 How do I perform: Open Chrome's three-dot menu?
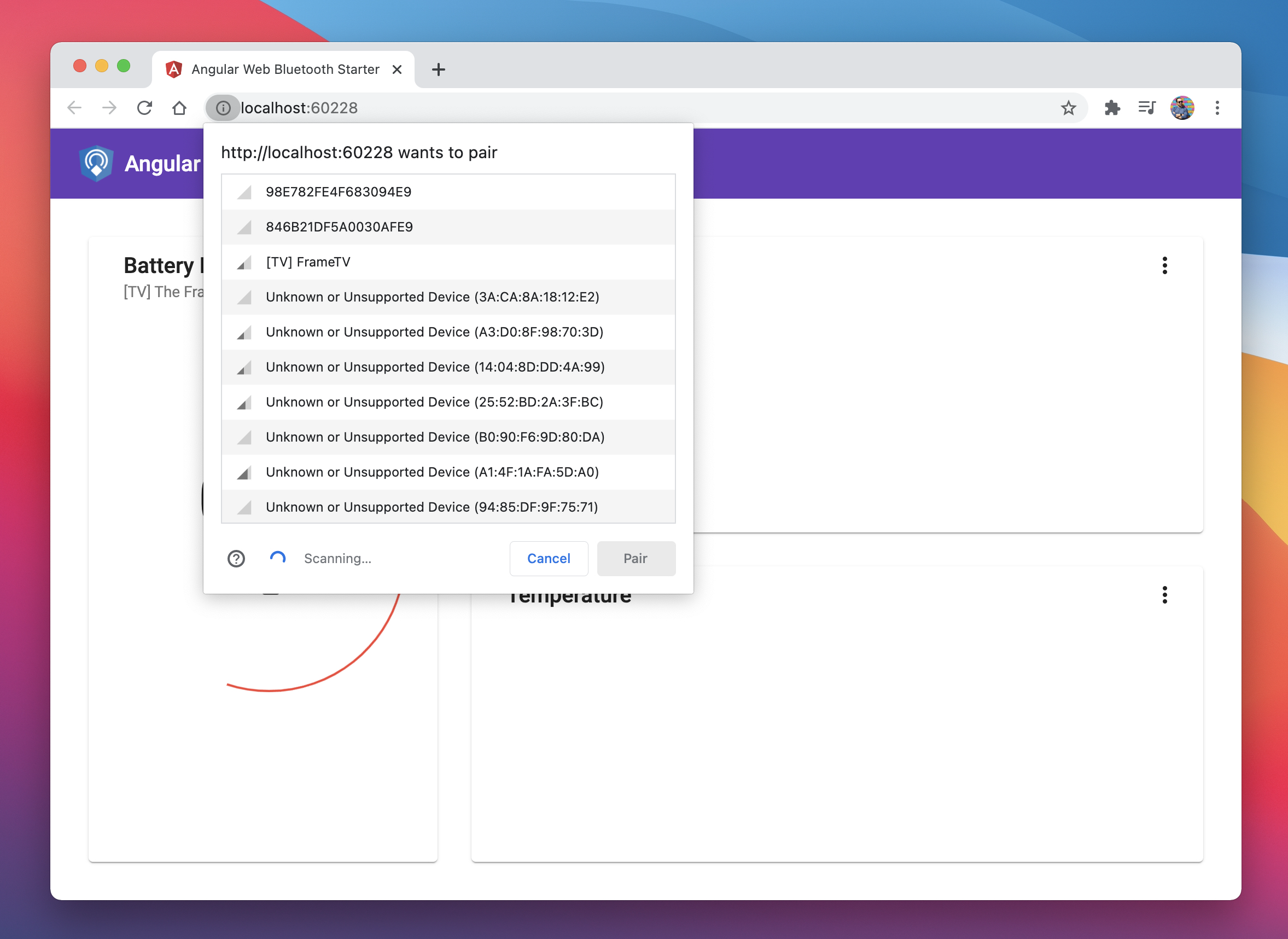(1217, 108)
